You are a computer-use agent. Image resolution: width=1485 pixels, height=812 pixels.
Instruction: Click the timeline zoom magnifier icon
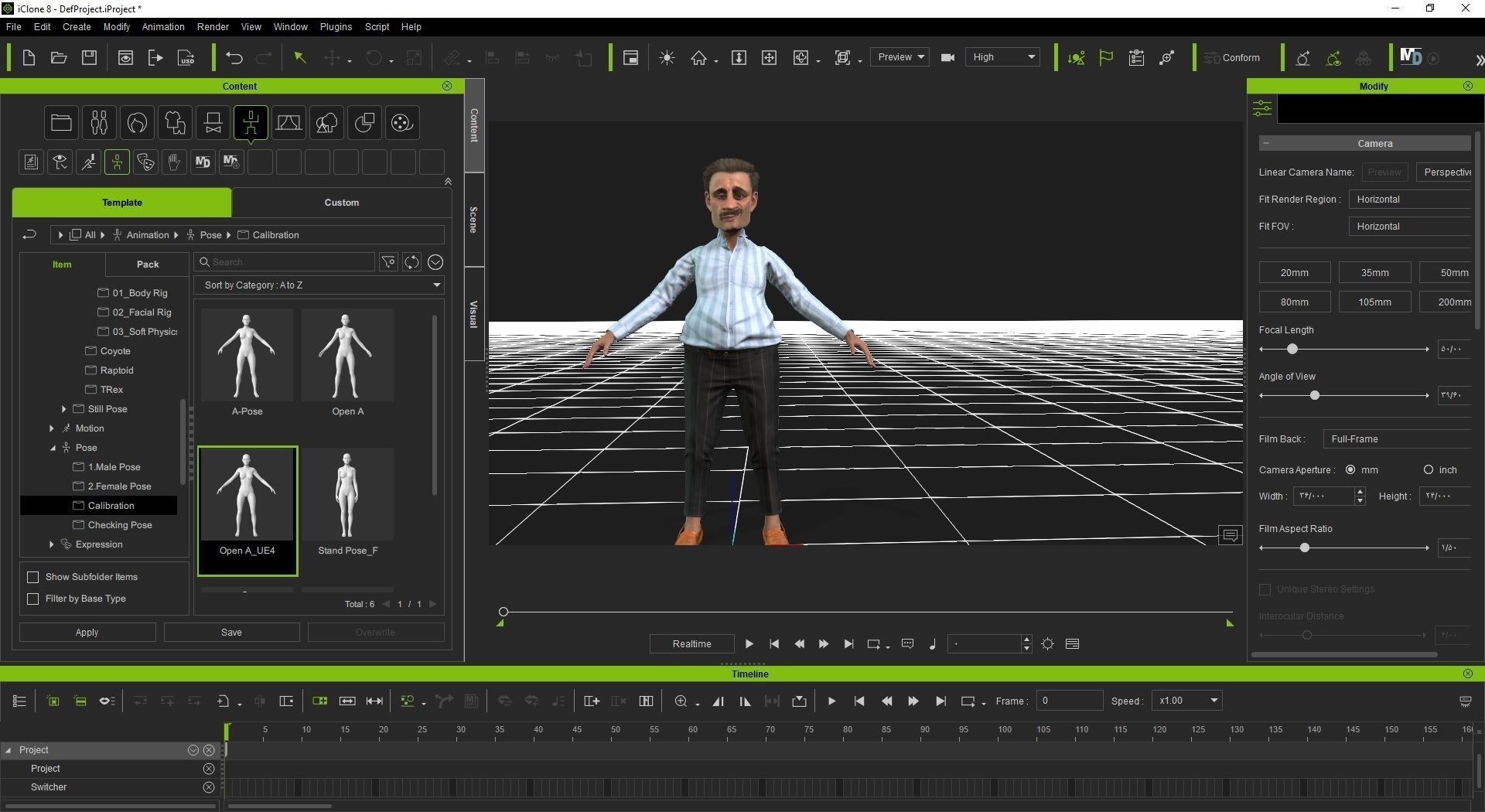point(681,701)
